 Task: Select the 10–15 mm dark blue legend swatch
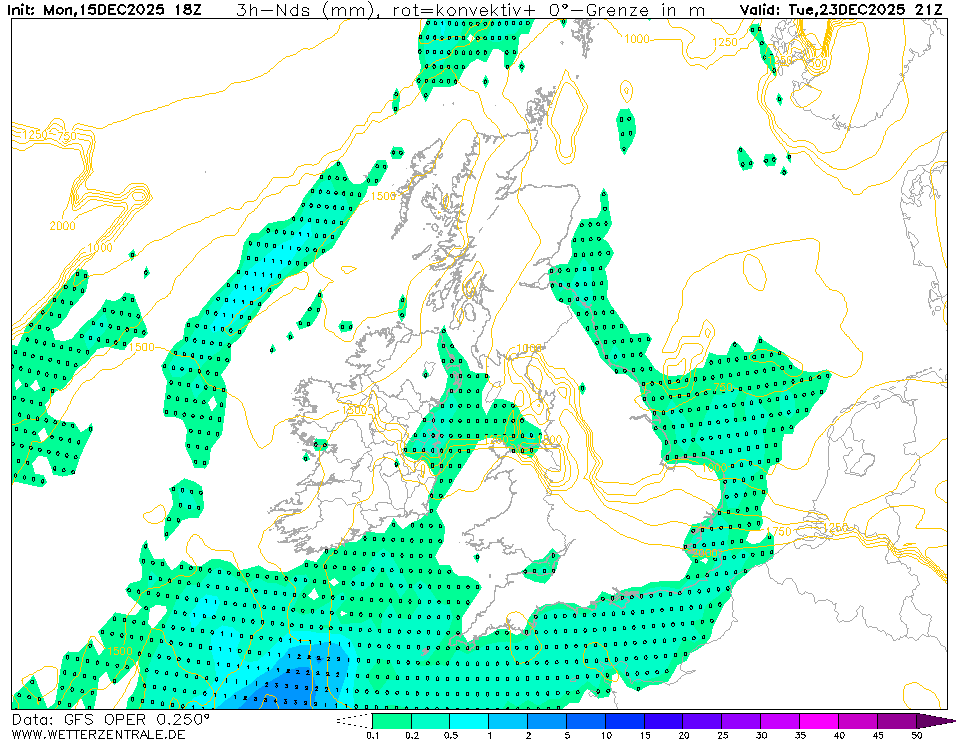click(x=624, y=720)
